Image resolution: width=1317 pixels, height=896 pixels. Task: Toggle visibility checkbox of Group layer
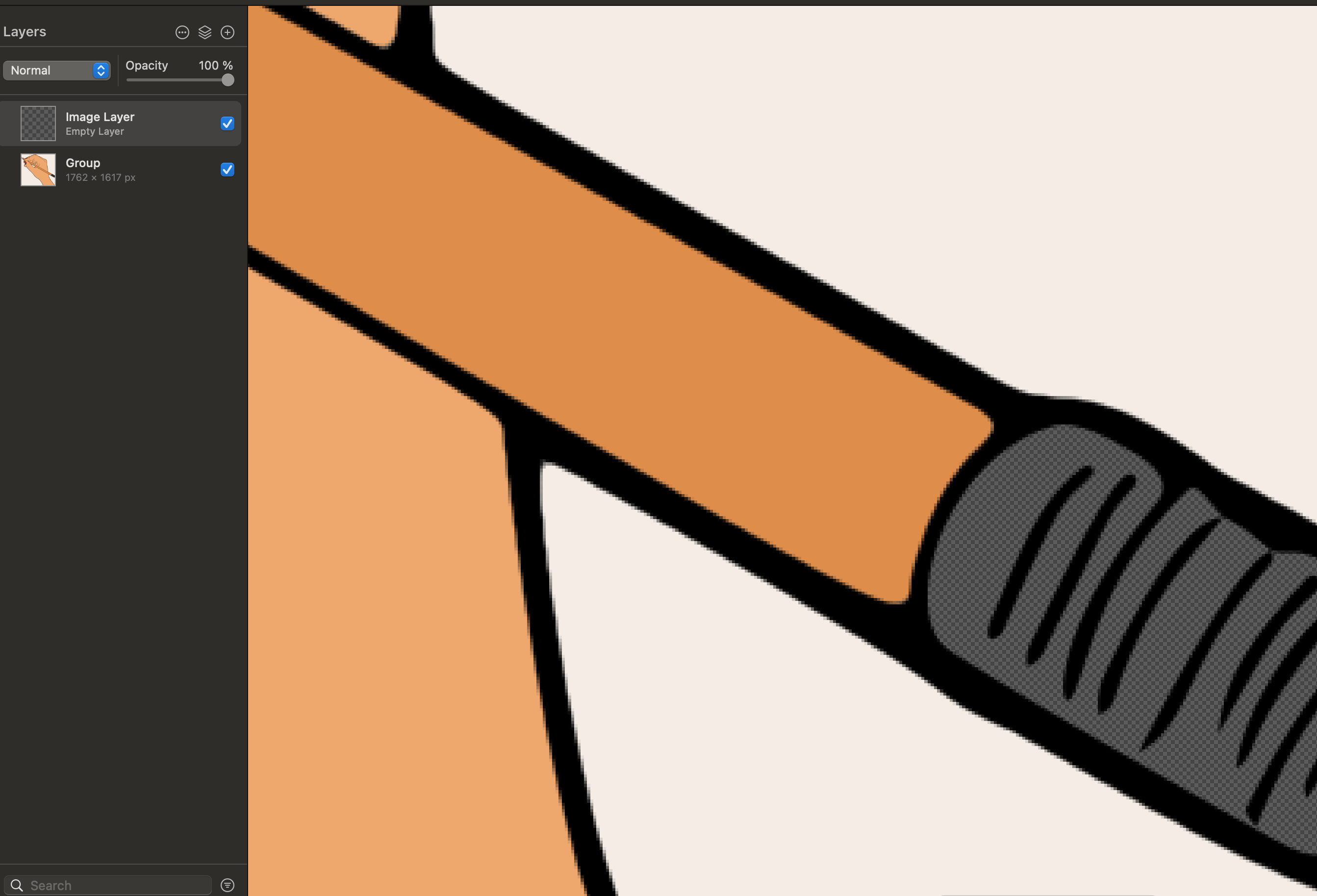227,169
